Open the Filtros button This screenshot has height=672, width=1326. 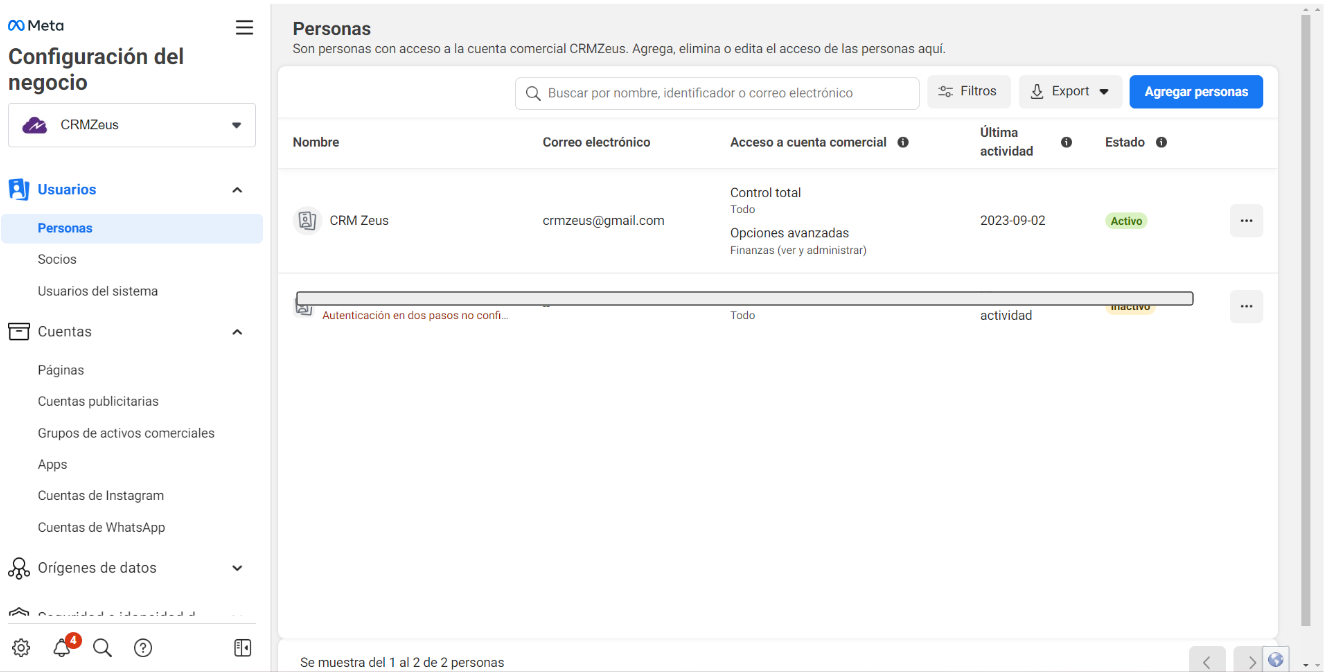(x=968, y=92)
